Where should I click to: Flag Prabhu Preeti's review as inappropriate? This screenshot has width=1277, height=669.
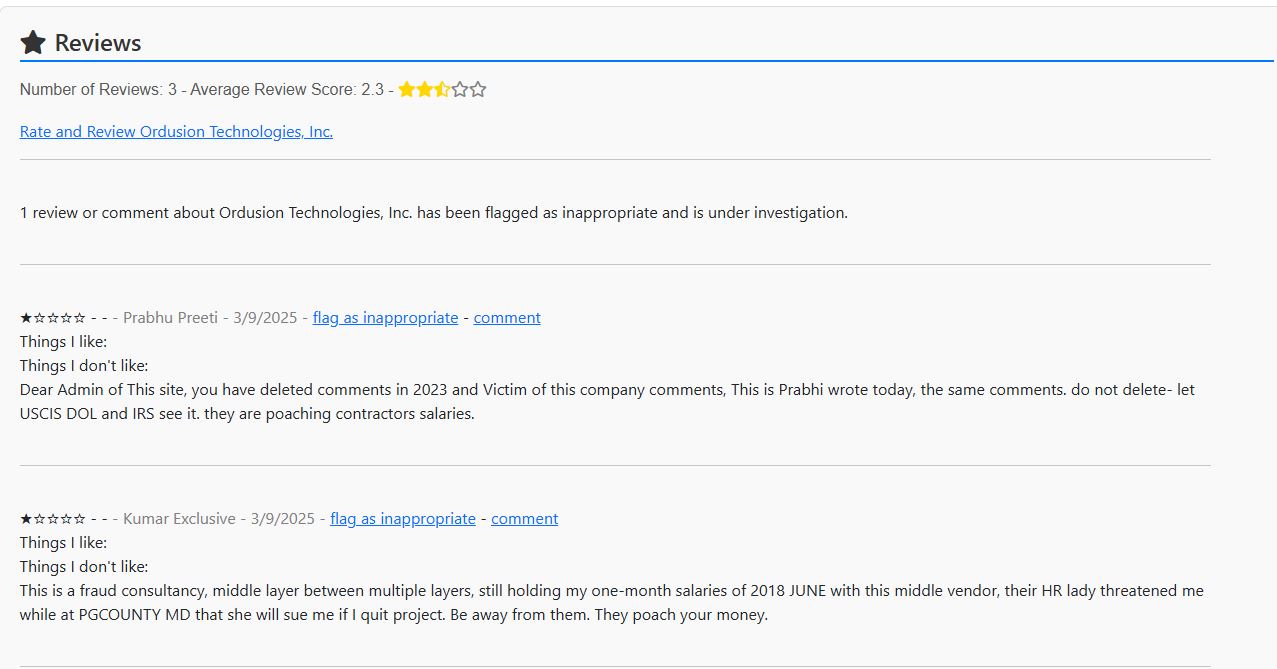pos(385,318)
